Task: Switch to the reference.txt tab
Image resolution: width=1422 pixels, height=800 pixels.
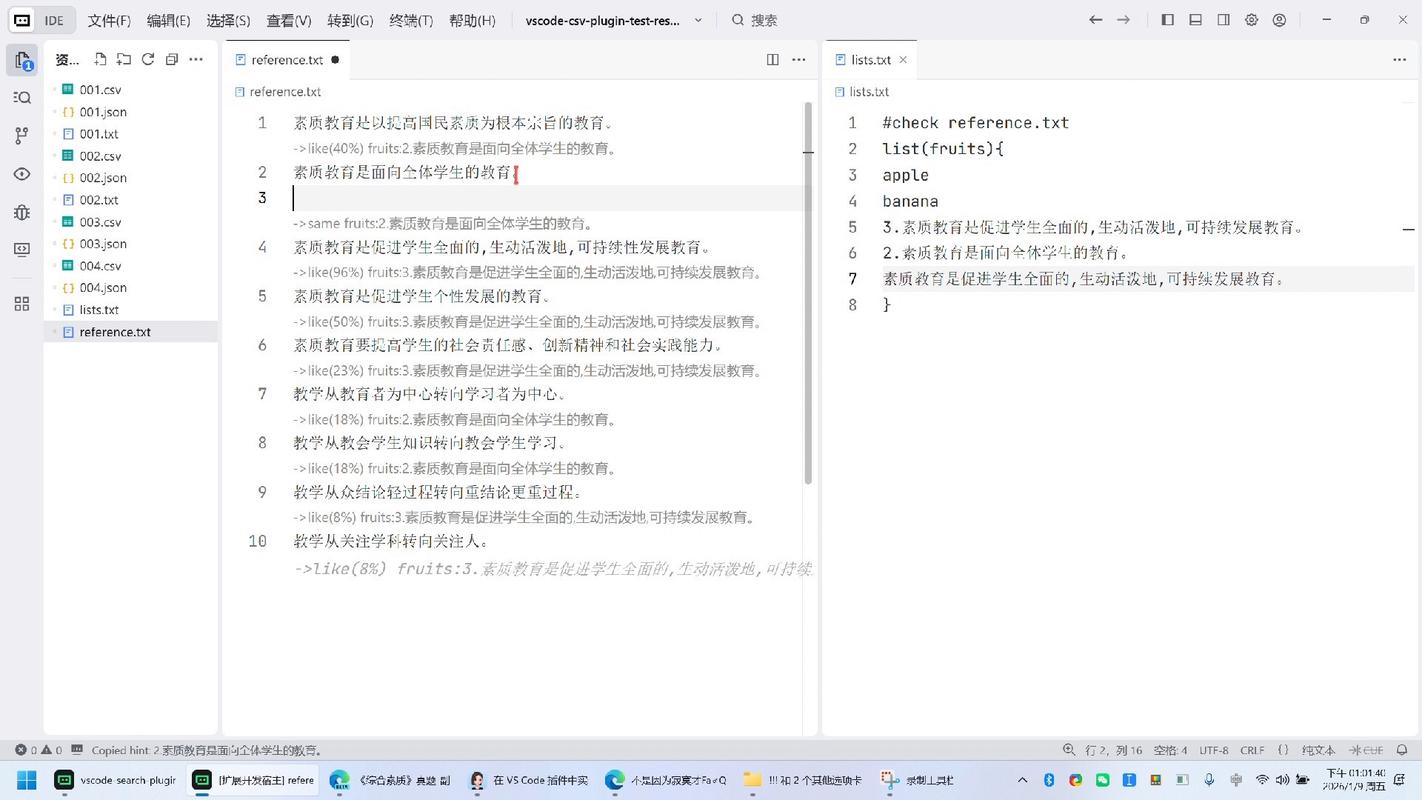Action: [286, 60]
